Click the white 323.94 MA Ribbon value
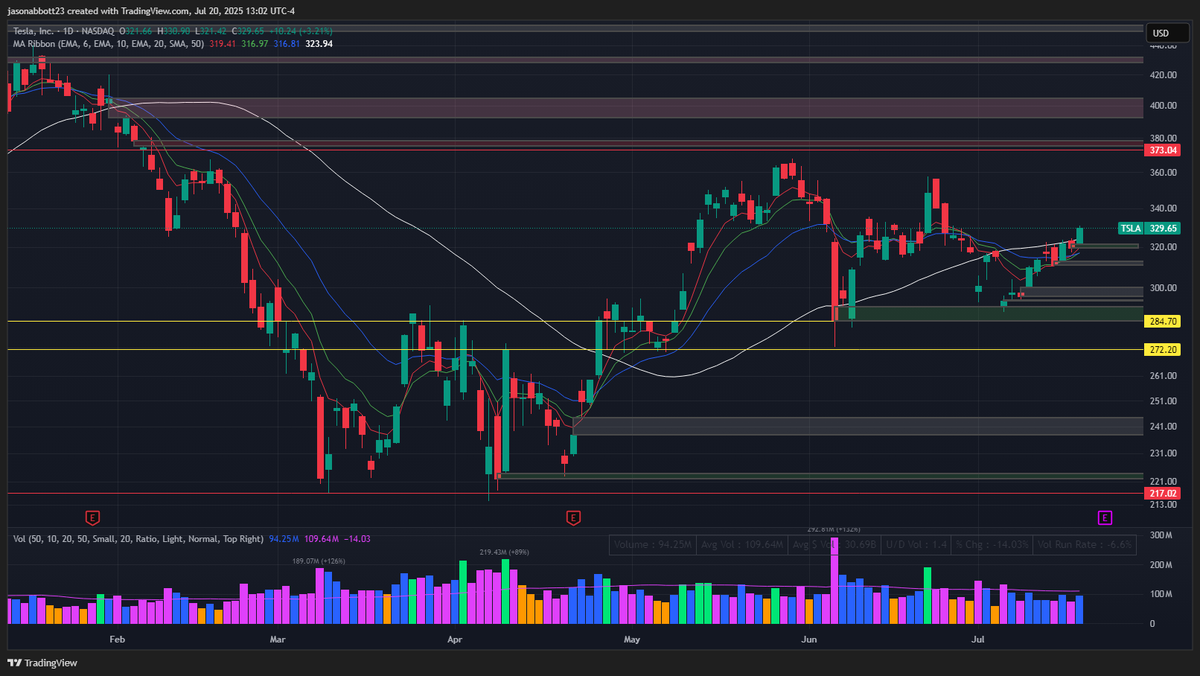Image resolution: width=1200 pixels, height=676 pixels. (319, 44)
